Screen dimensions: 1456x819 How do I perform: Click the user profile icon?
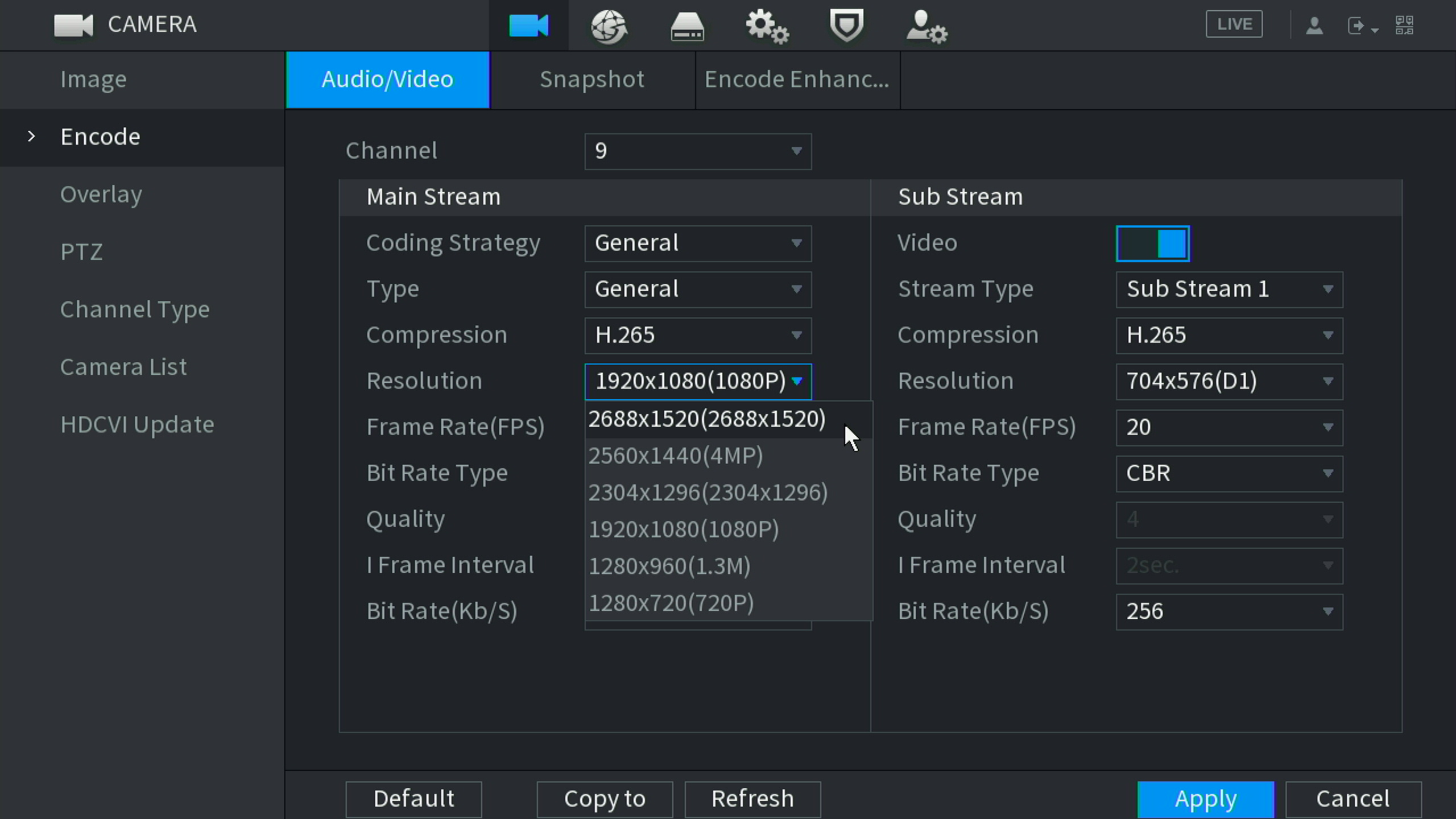1314,26
